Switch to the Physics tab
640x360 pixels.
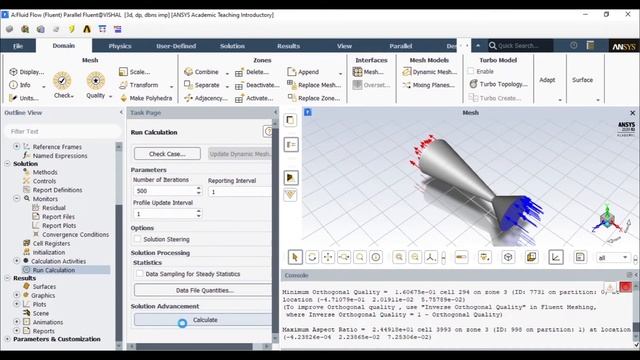point(120,46)
